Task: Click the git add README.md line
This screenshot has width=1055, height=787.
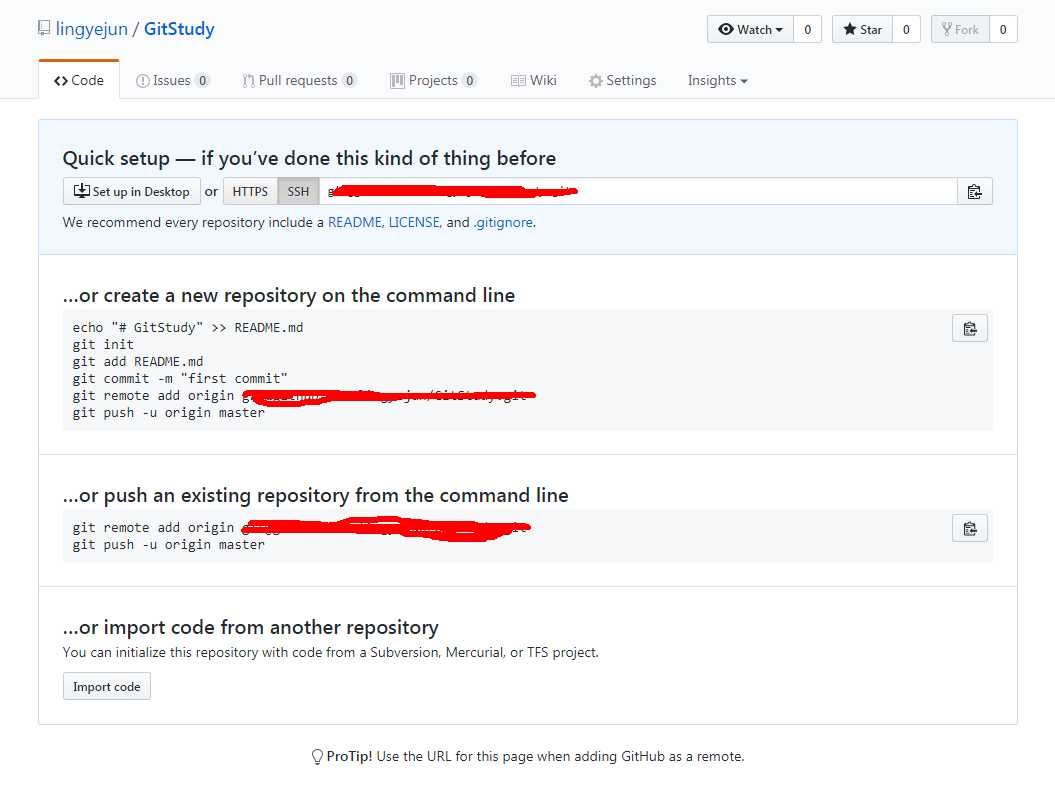Action: [x=138, y=361]
